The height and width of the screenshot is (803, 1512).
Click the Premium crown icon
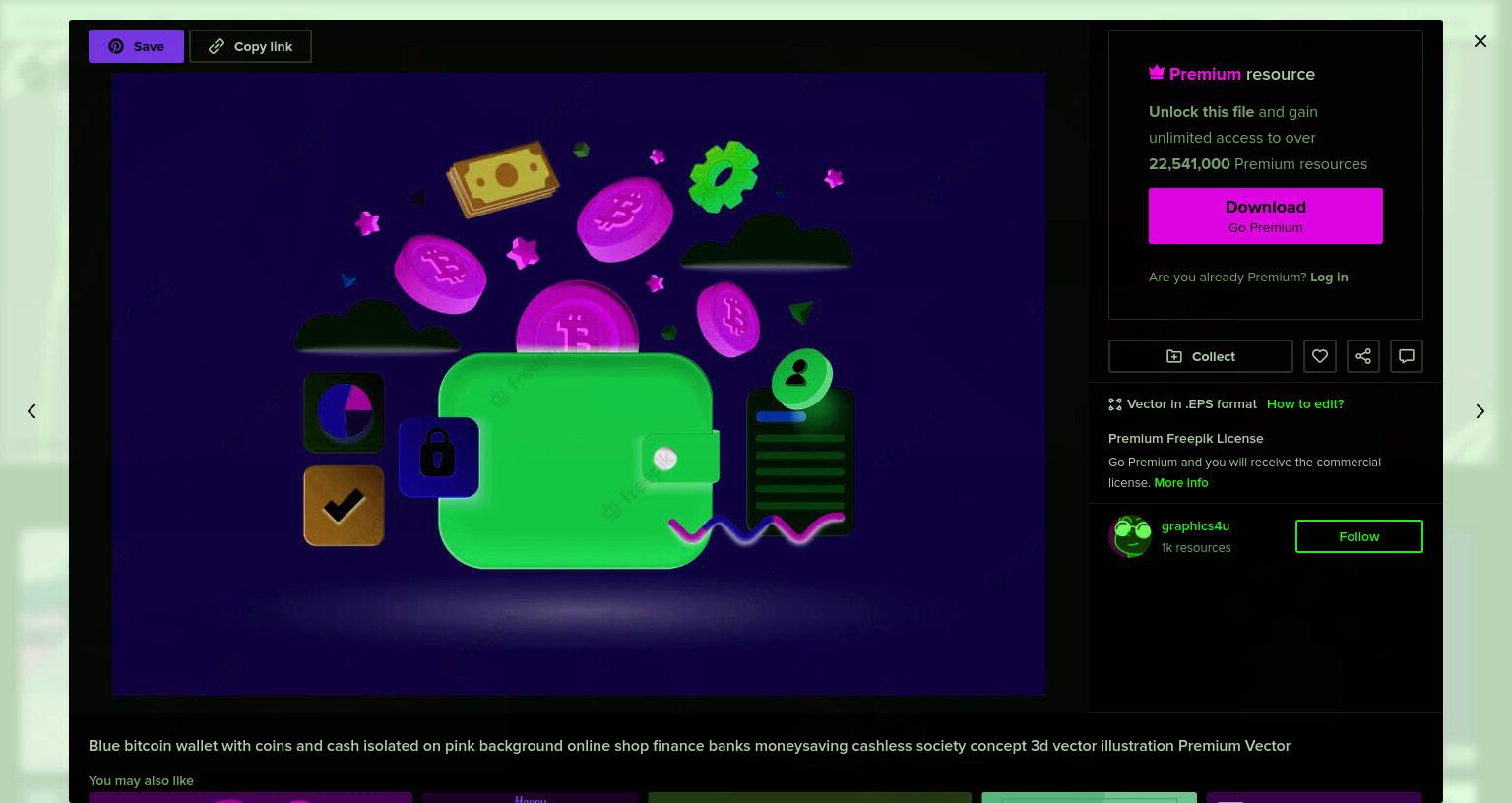[1157, 73]
